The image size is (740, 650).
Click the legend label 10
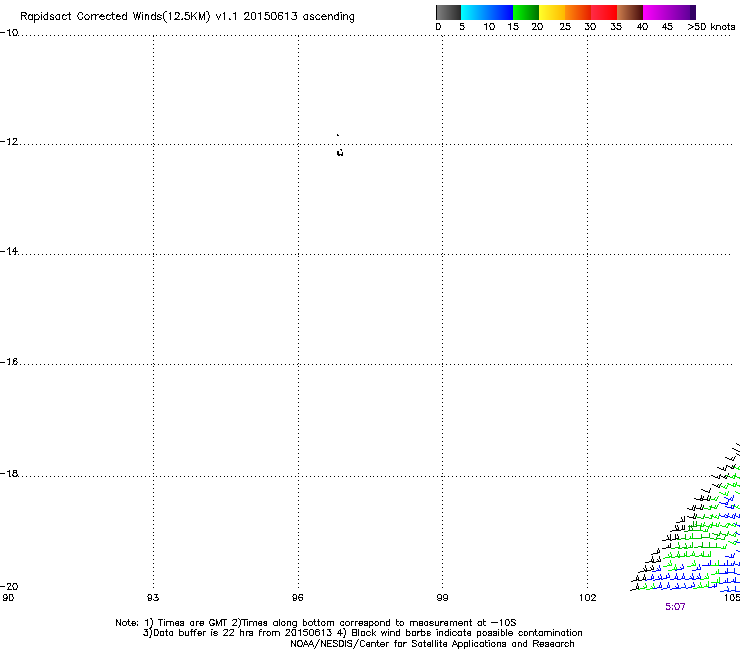click(x=489, y=27)
